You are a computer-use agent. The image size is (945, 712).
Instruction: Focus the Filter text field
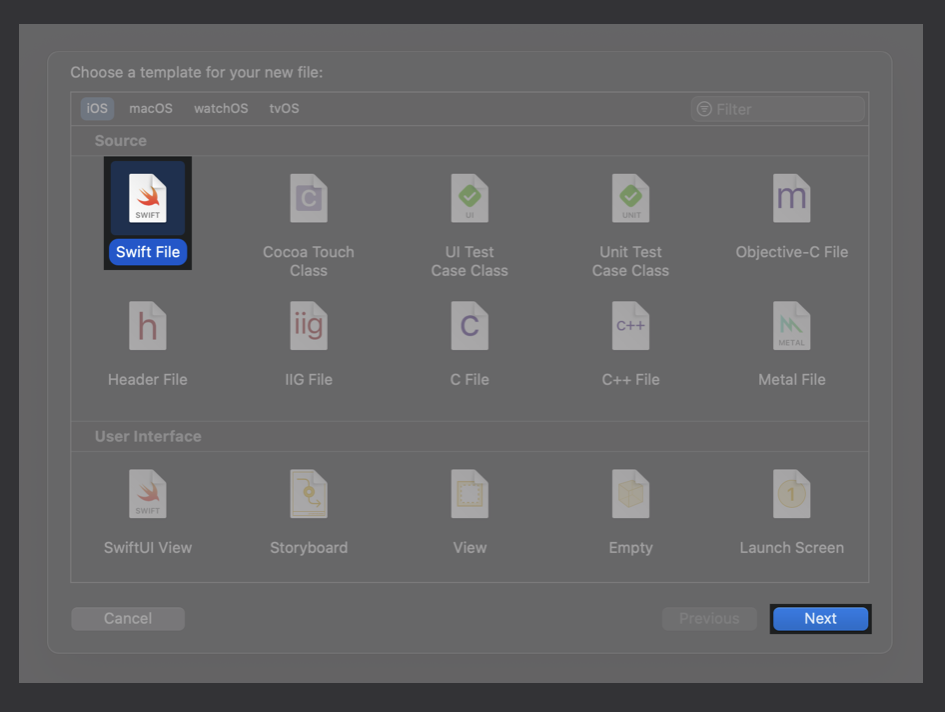tap(777, 109)
